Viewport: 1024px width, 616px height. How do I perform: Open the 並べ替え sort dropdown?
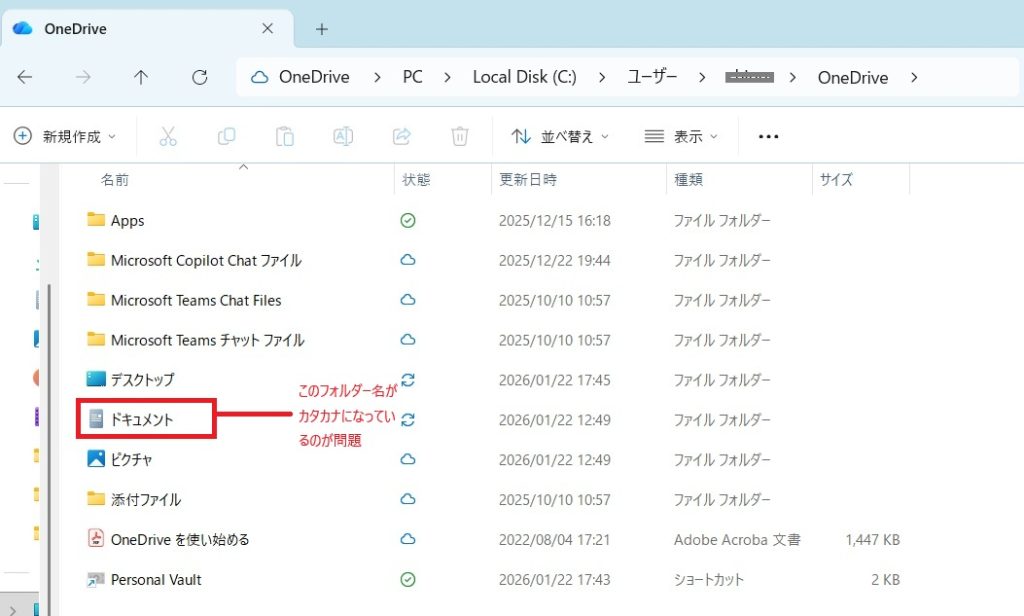point(560,136)
